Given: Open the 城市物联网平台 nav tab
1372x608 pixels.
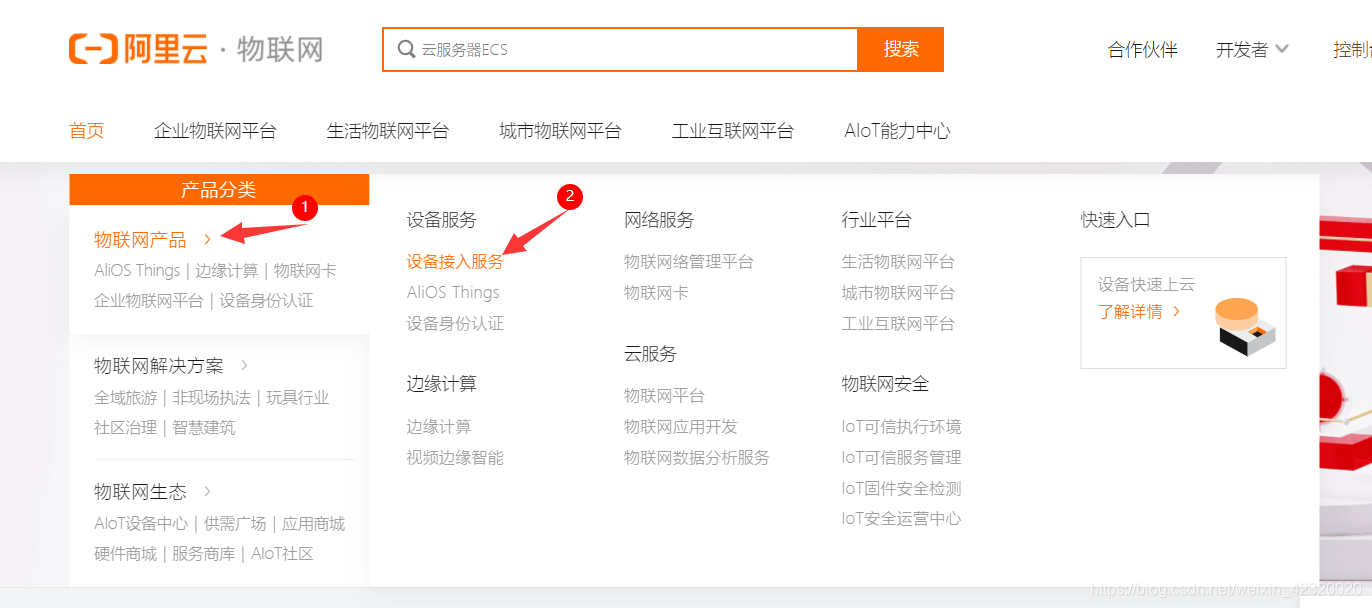Looking at the screenshot, I should tap(561, 131).
